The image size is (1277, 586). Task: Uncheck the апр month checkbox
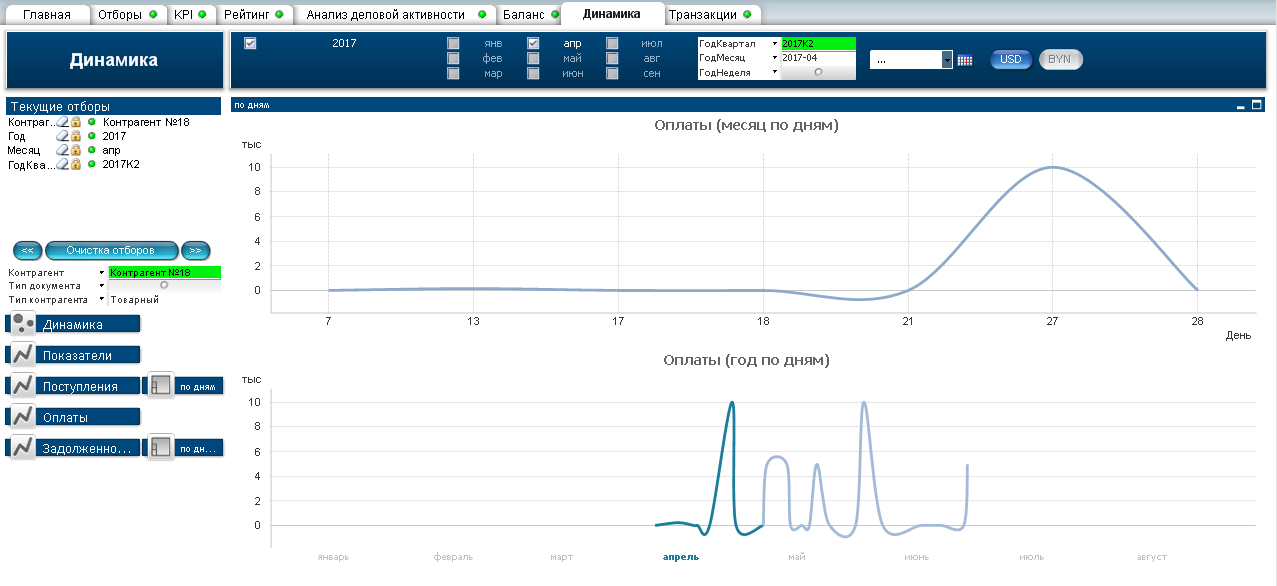pyautogui.click(x=534, y=44)
